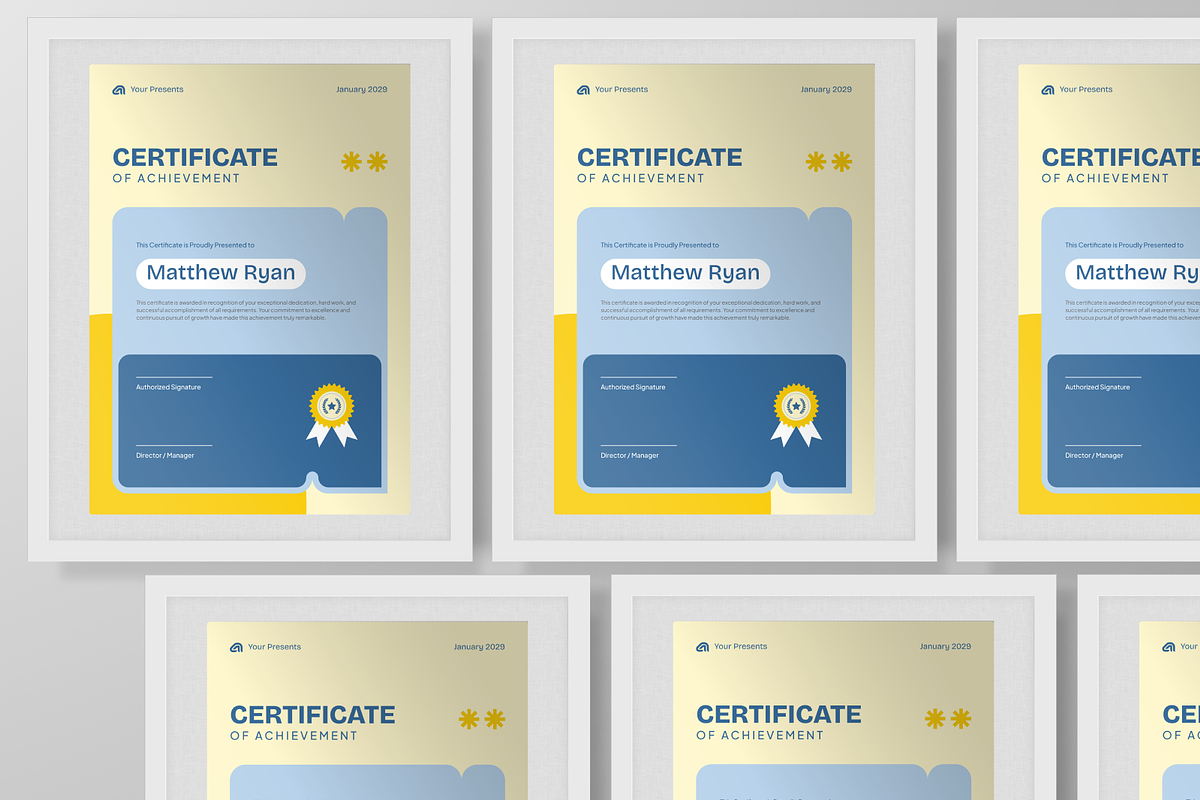This screenshot has width=1200, height=800.
Task: Click the yellow asterisk pair on the bottom-left certificate
Action: click(x=482, y=719)
